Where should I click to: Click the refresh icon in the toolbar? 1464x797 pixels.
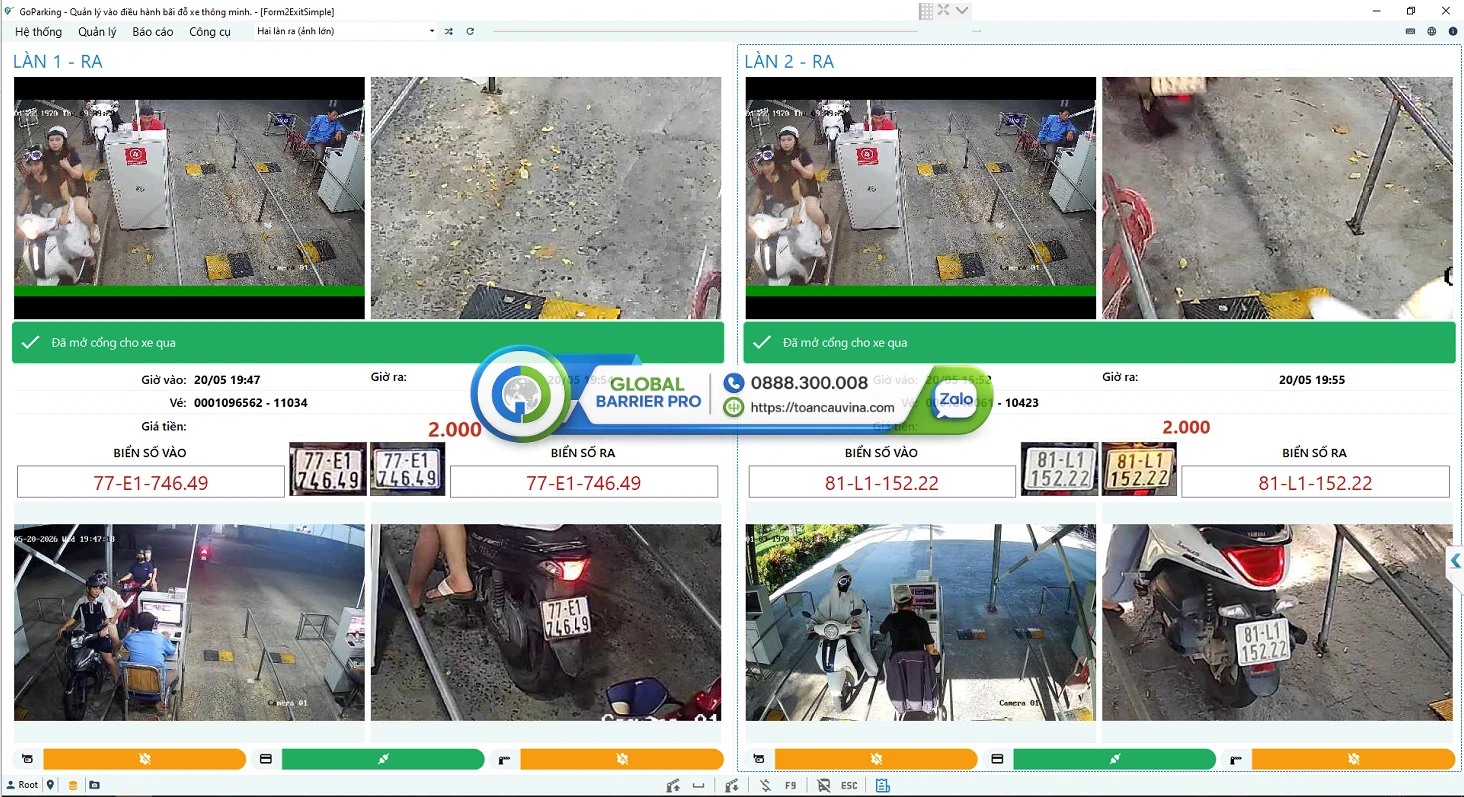click(x=470, y=31)
